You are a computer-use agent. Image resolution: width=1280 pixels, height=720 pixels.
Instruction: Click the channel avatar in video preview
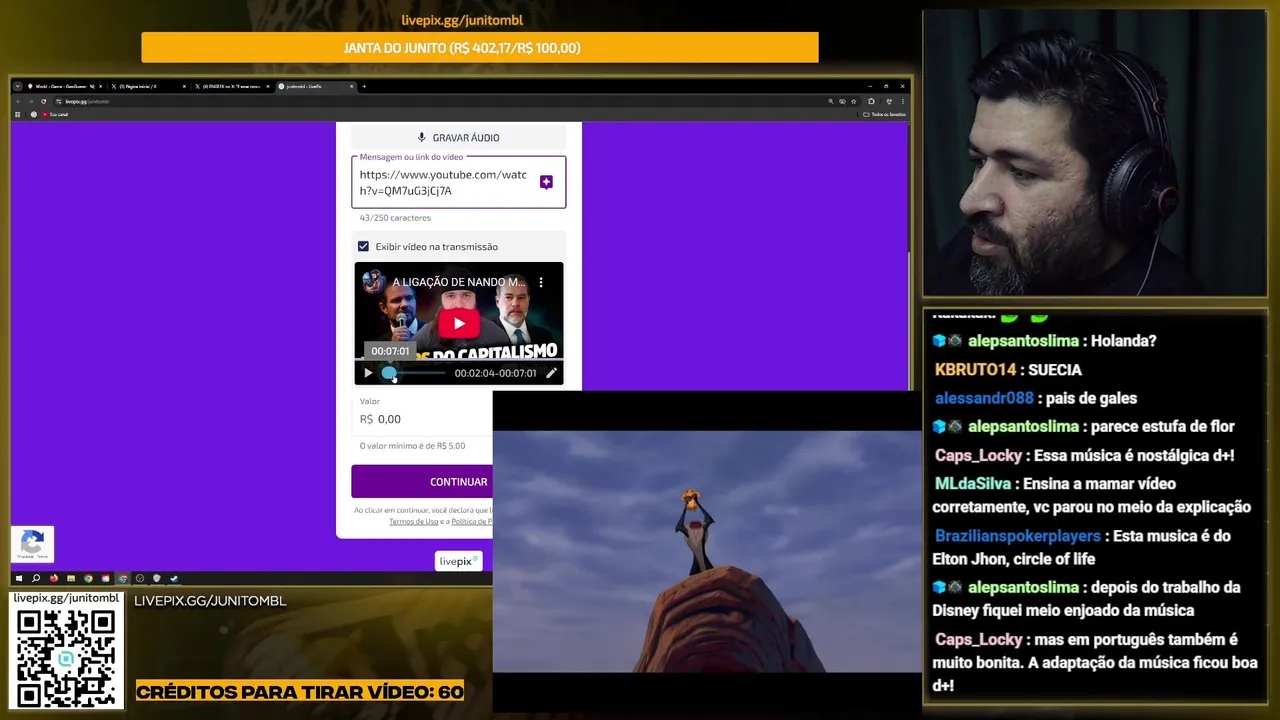coord(373,282)
